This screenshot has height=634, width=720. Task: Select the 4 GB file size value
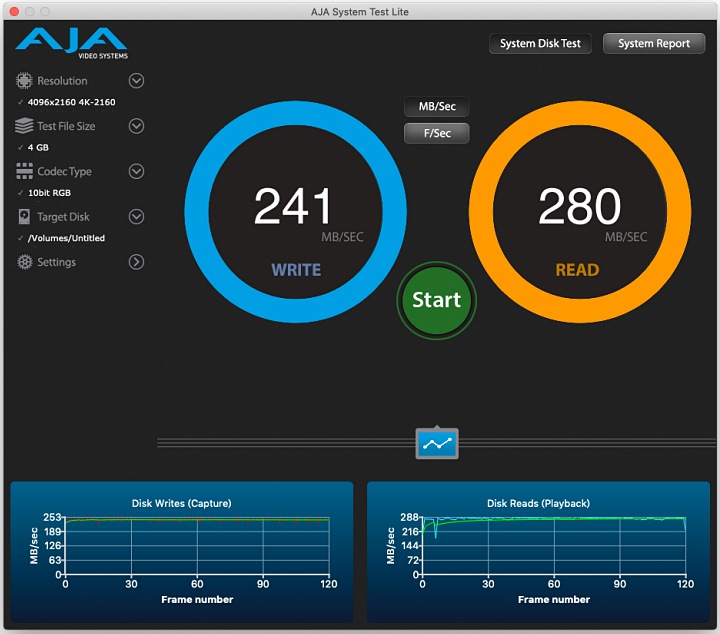(38, 147)
